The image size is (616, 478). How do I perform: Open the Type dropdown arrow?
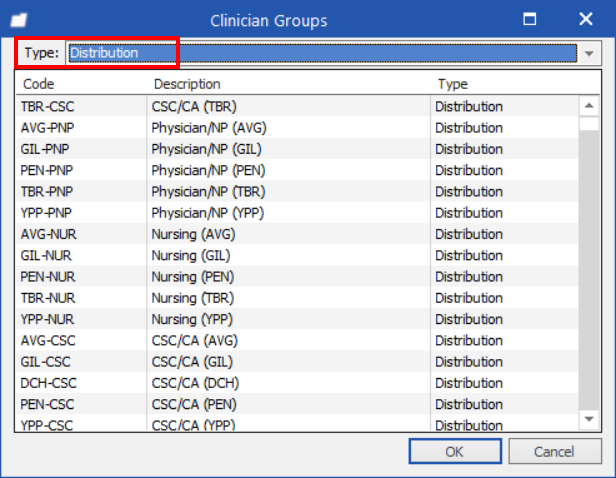(x=589, y=53)
